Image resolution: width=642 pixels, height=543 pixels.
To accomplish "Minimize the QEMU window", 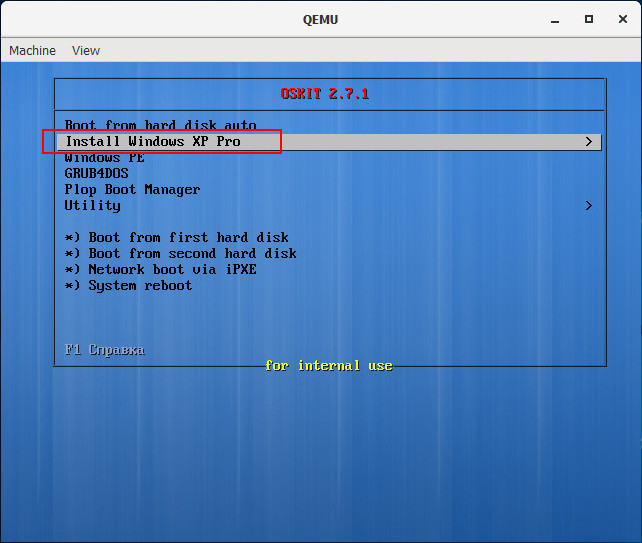I will [555, 20].
